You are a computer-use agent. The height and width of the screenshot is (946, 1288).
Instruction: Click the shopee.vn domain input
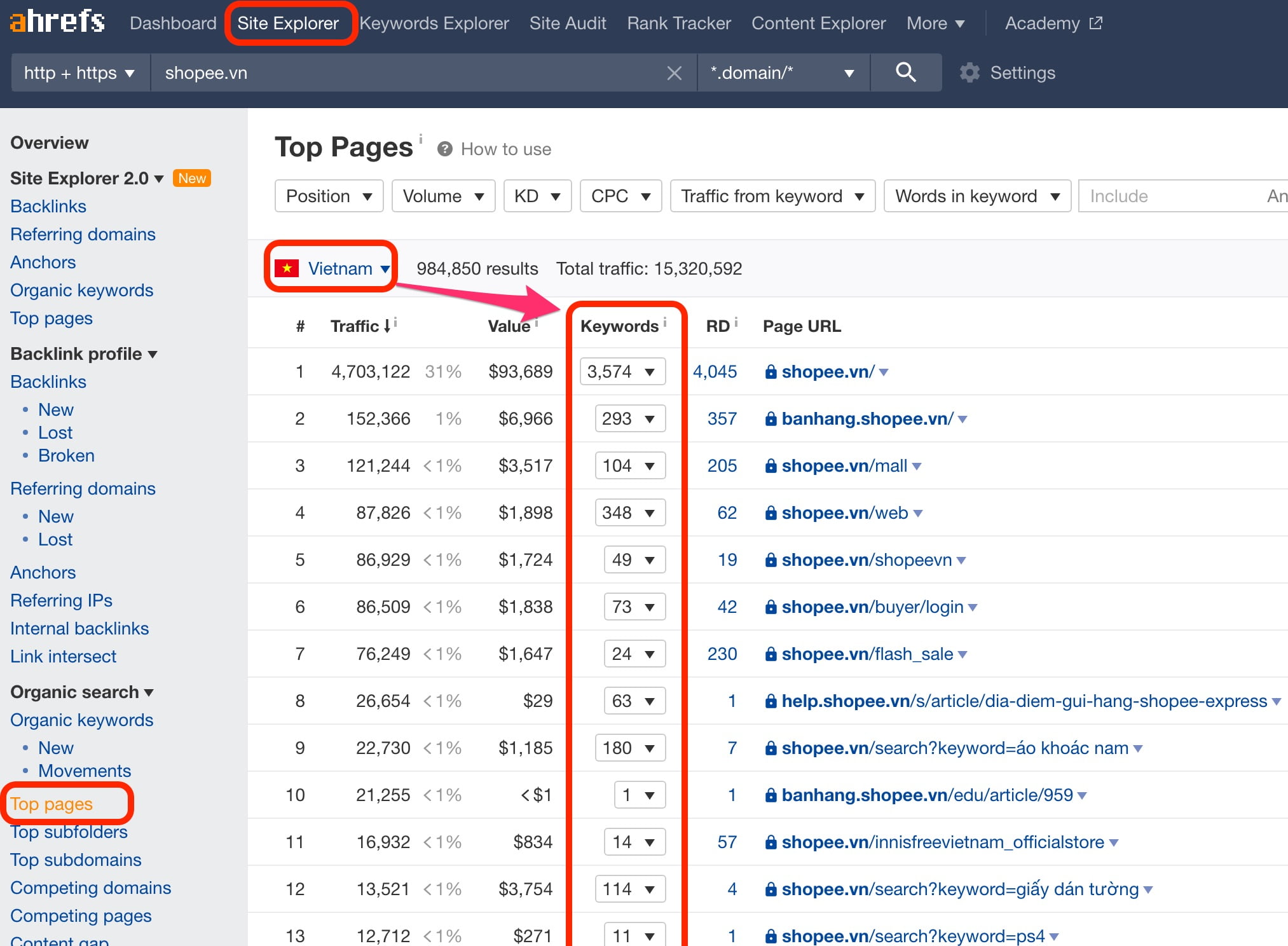(407, 72)
